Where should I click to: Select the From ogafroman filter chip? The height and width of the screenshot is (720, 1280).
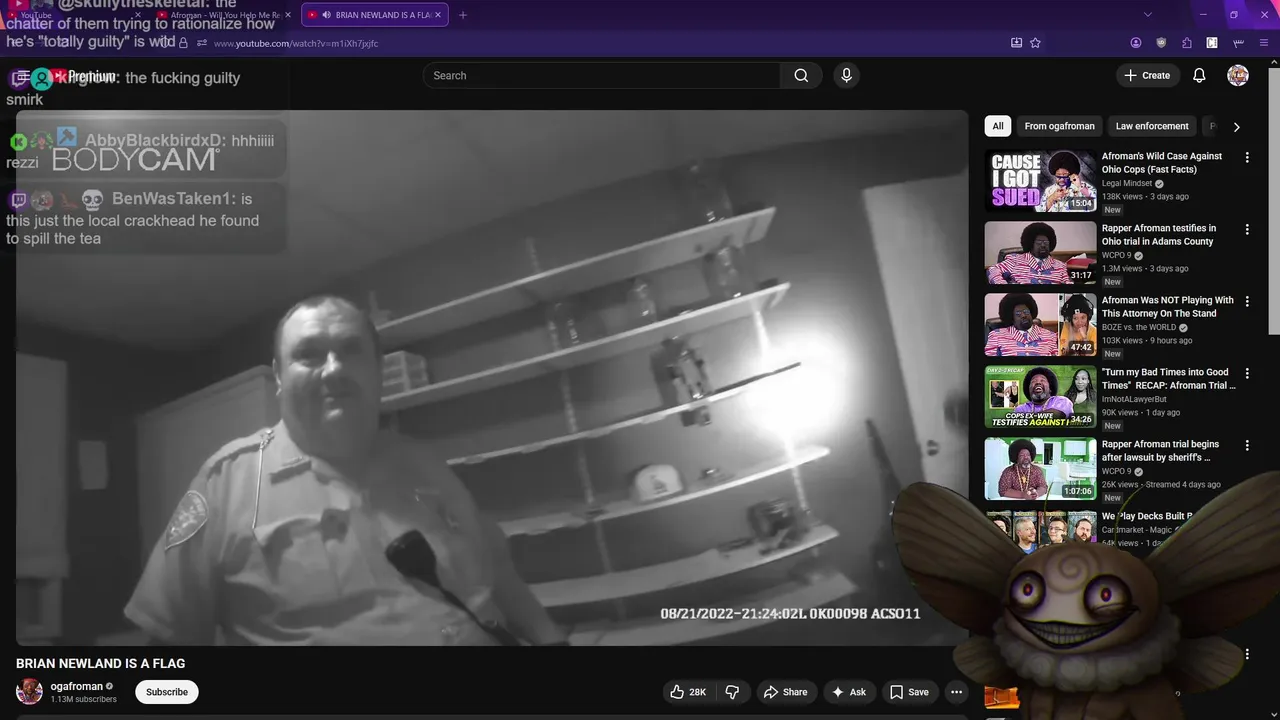click(1059, 126)
